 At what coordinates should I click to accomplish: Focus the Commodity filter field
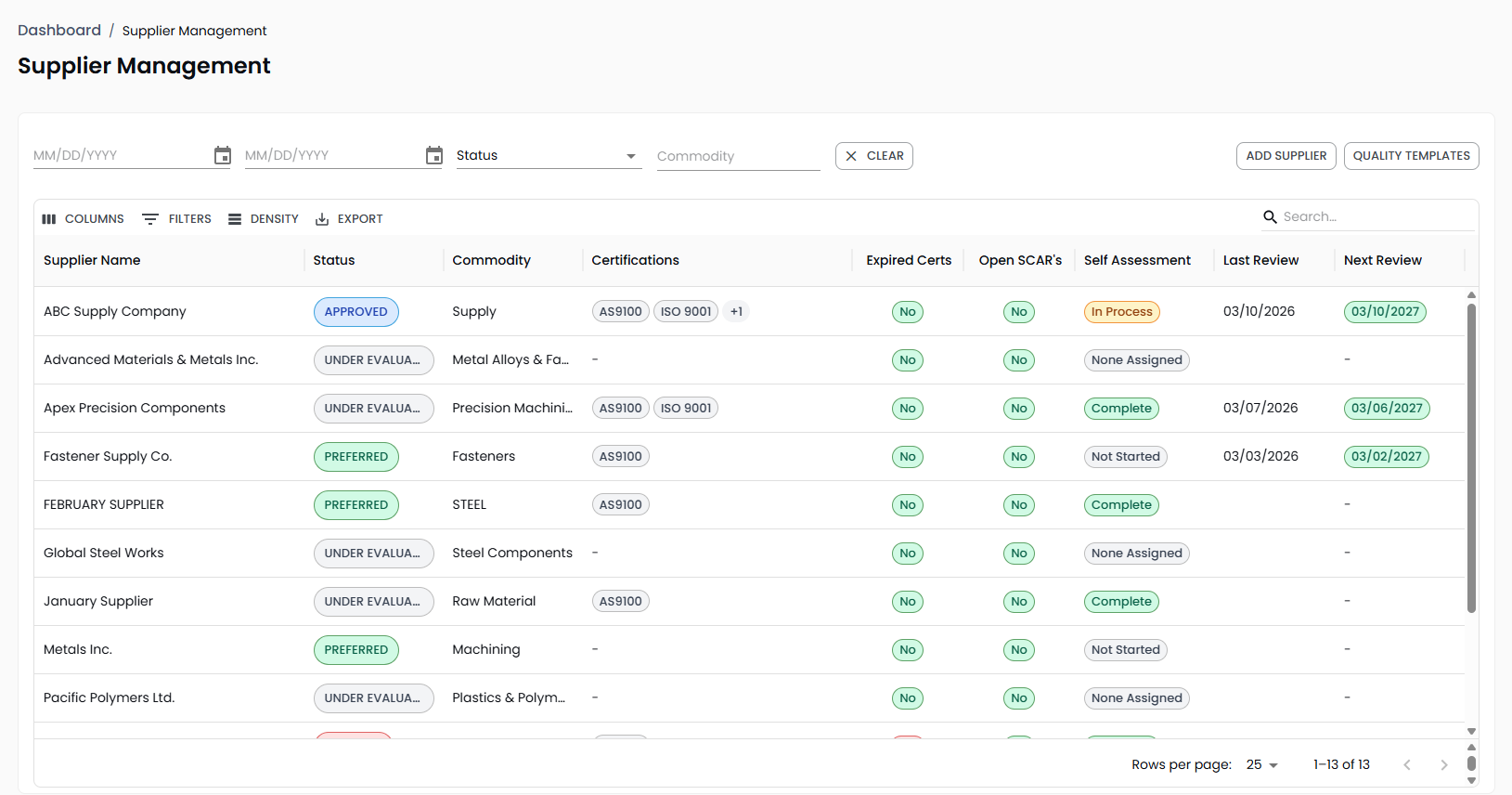click(x=738, y=157)
